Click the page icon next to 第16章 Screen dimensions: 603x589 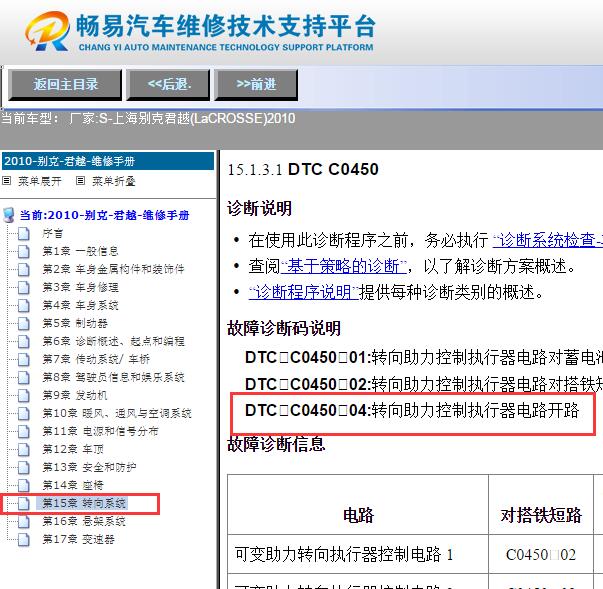click(24, 521)
